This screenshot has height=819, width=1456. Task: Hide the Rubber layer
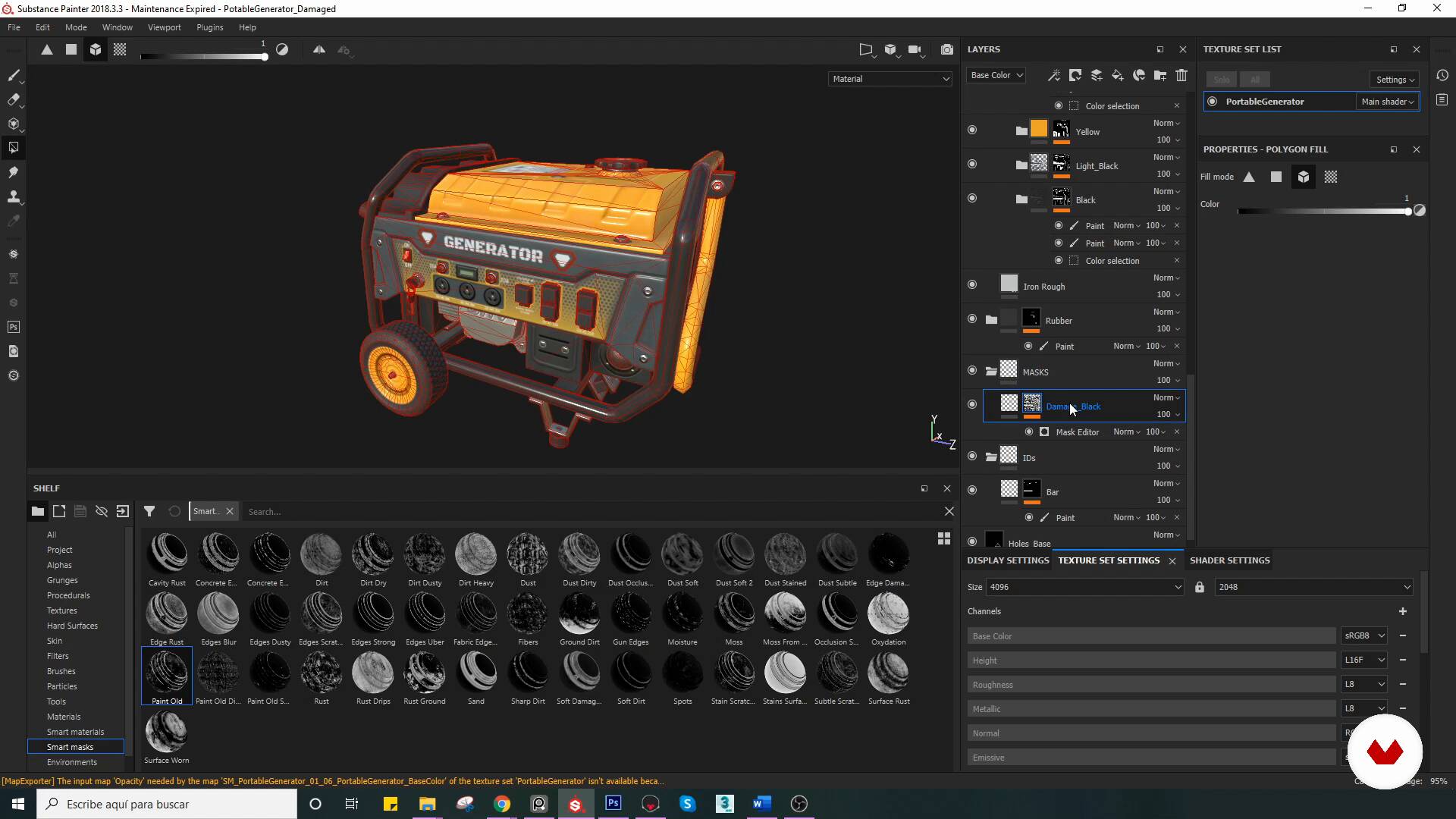tap(972, 318)
